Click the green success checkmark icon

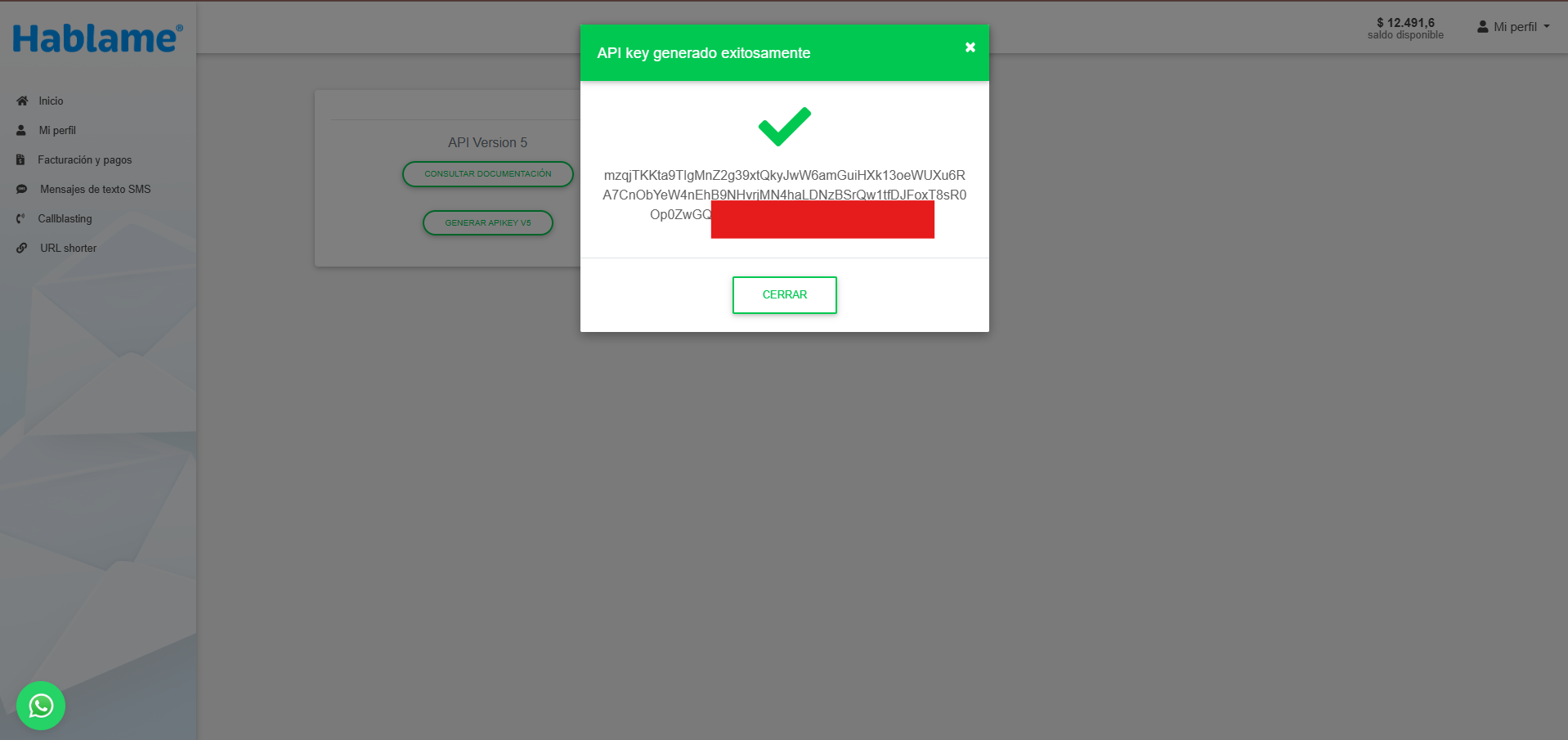click(784, 127)
